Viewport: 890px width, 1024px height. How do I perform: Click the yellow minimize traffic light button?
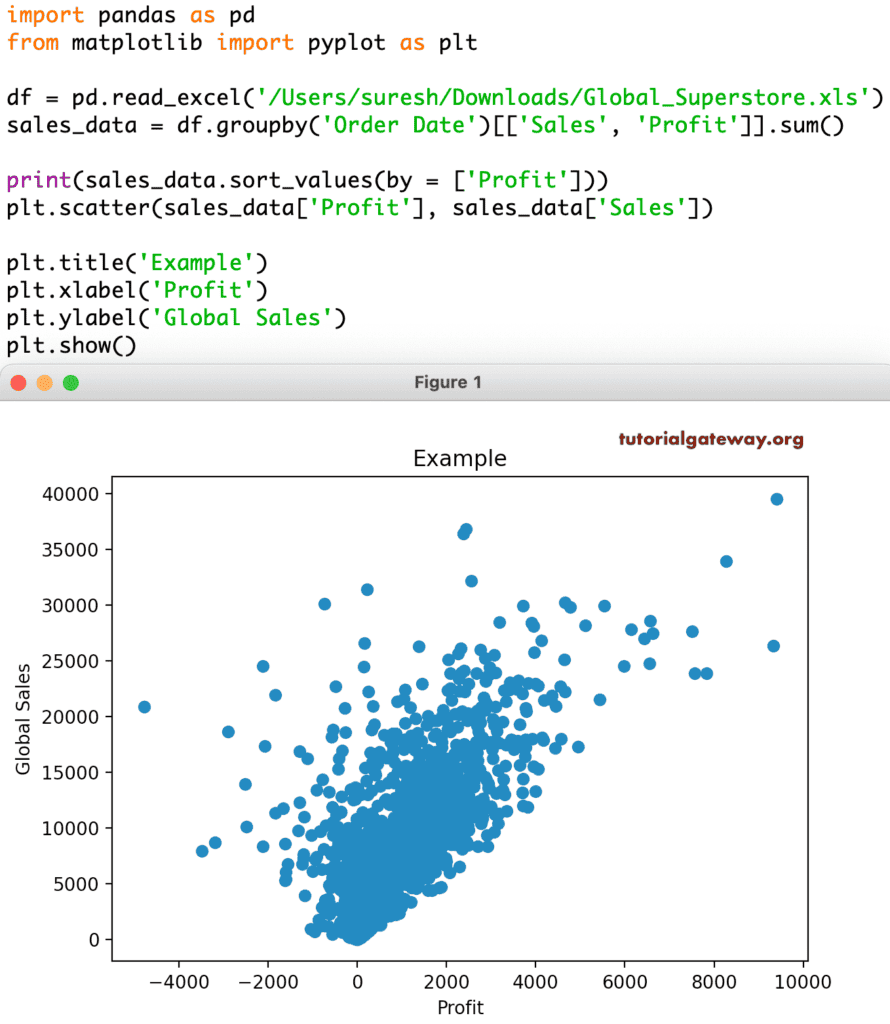43,381
